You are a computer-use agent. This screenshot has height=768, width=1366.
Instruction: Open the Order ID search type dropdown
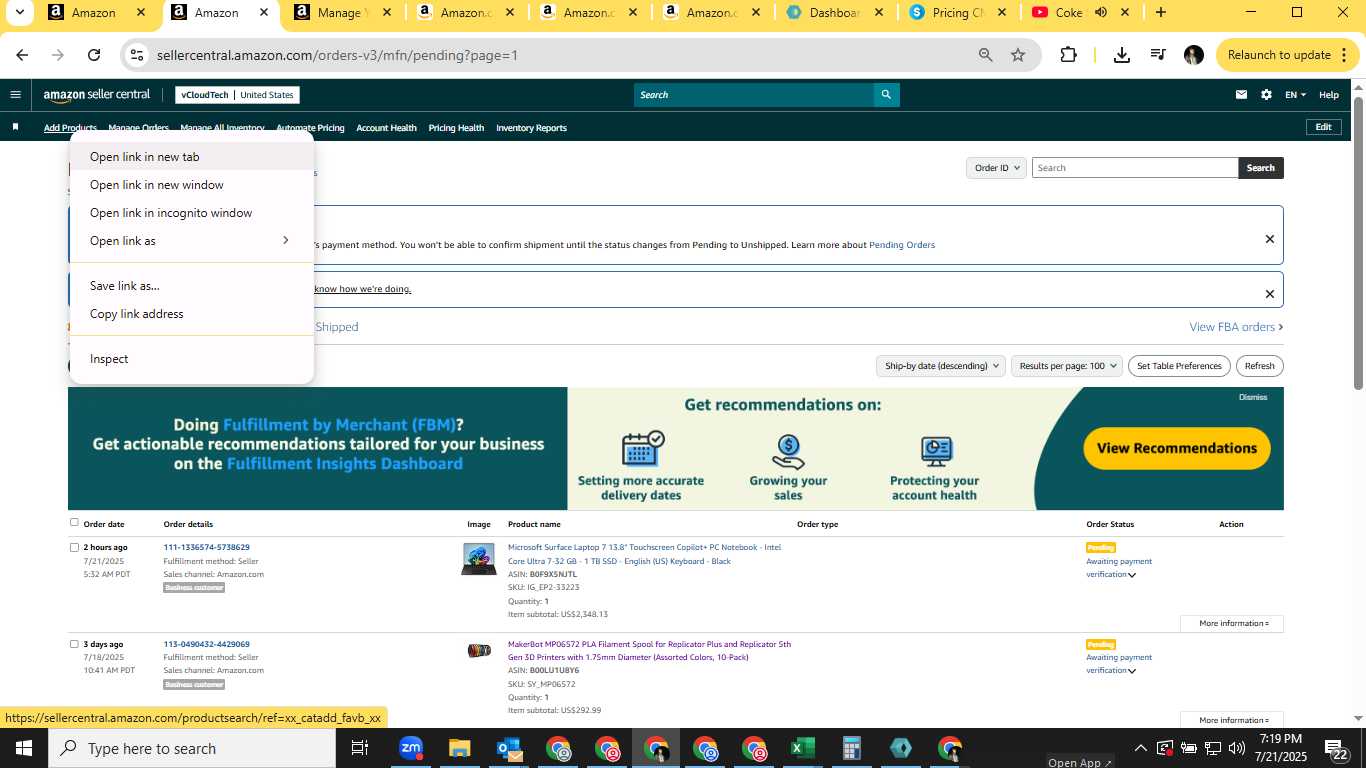[x=996, y=168]
